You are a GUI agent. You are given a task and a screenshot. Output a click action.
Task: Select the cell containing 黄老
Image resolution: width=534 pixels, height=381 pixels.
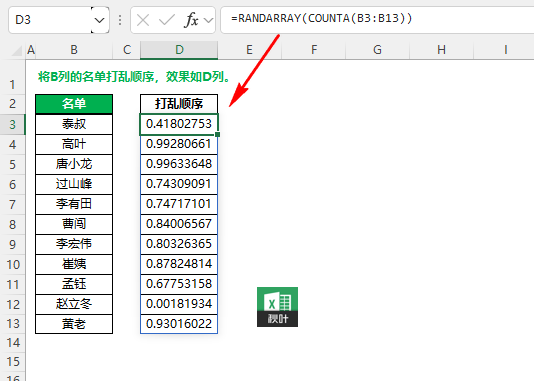[x=74, y=324]
